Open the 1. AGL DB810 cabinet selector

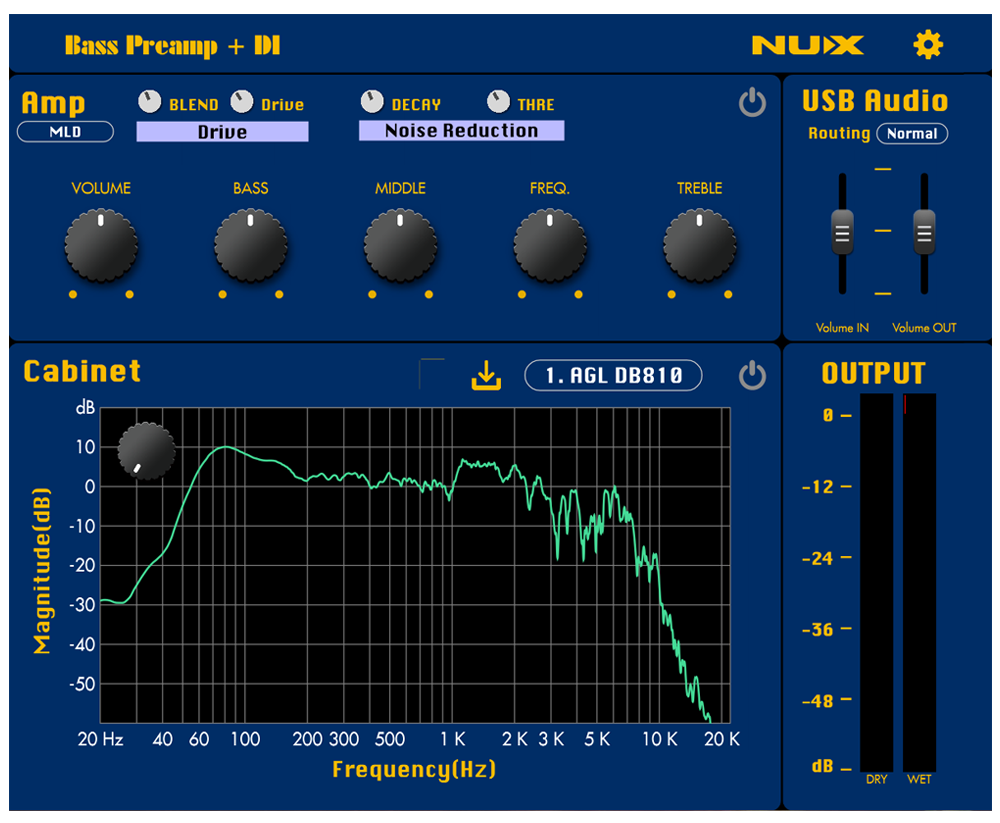[x=613, y=376]
